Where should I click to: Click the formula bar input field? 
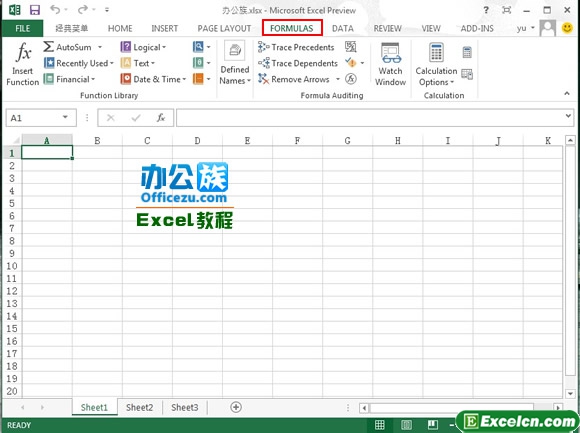coord(370,118)
